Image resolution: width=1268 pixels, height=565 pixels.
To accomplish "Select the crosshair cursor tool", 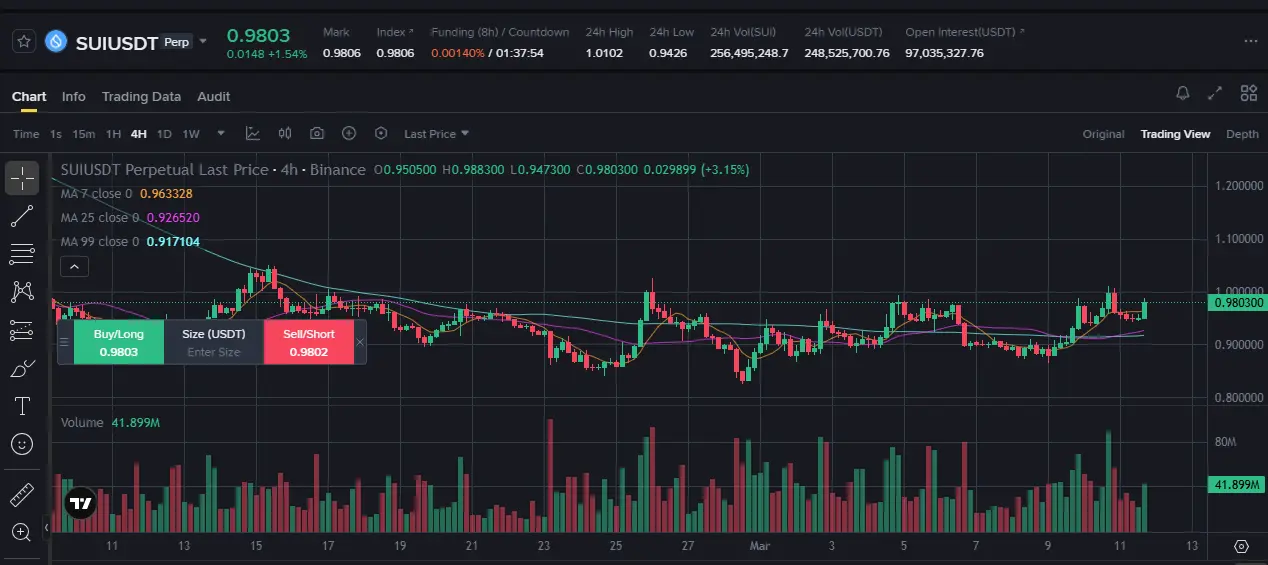I will pos(21,177).
